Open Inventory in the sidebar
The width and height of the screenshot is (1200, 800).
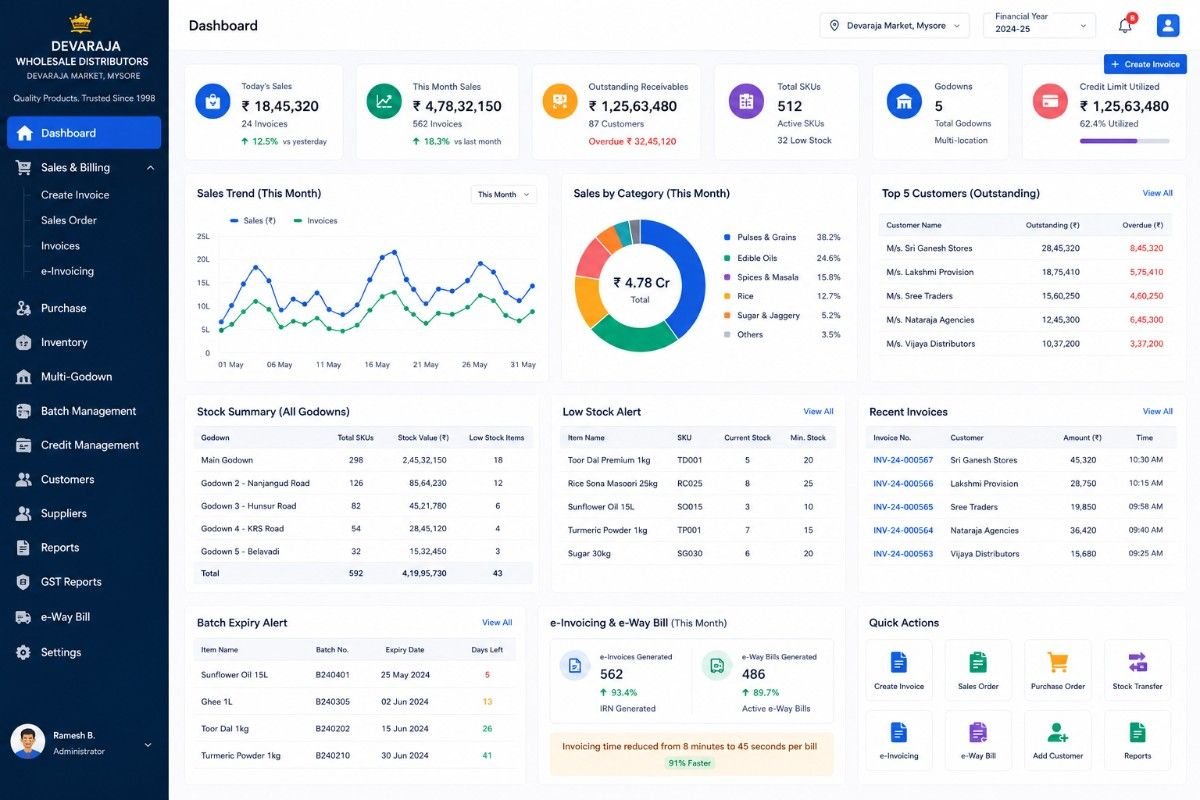coord(84,342)
